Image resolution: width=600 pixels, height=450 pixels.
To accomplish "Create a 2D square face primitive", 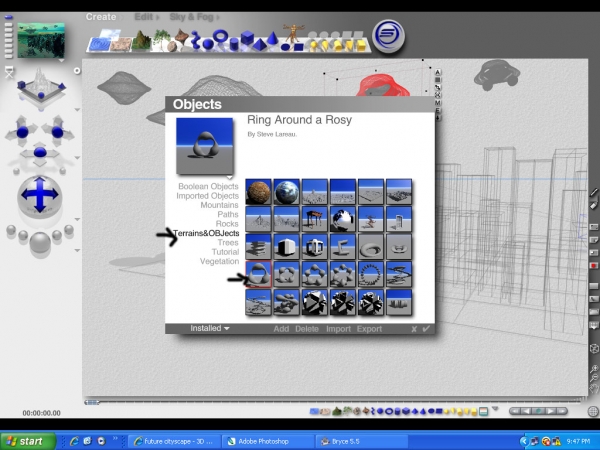I will [x=298, y=47].
